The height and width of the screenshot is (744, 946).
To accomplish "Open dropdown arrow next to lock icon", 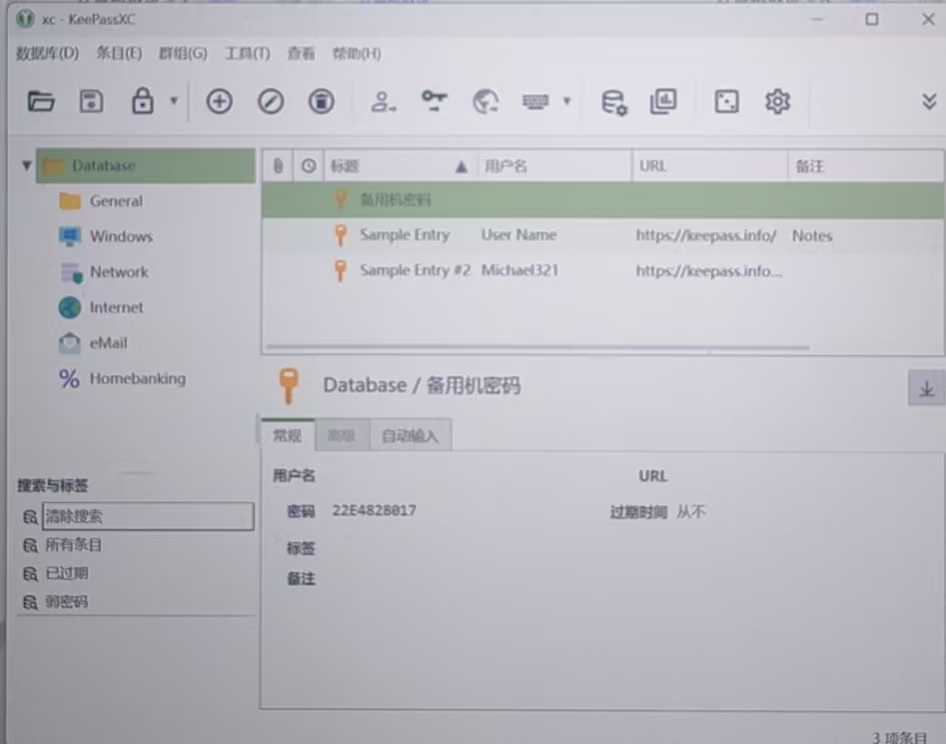I will [x=174, y=100].
